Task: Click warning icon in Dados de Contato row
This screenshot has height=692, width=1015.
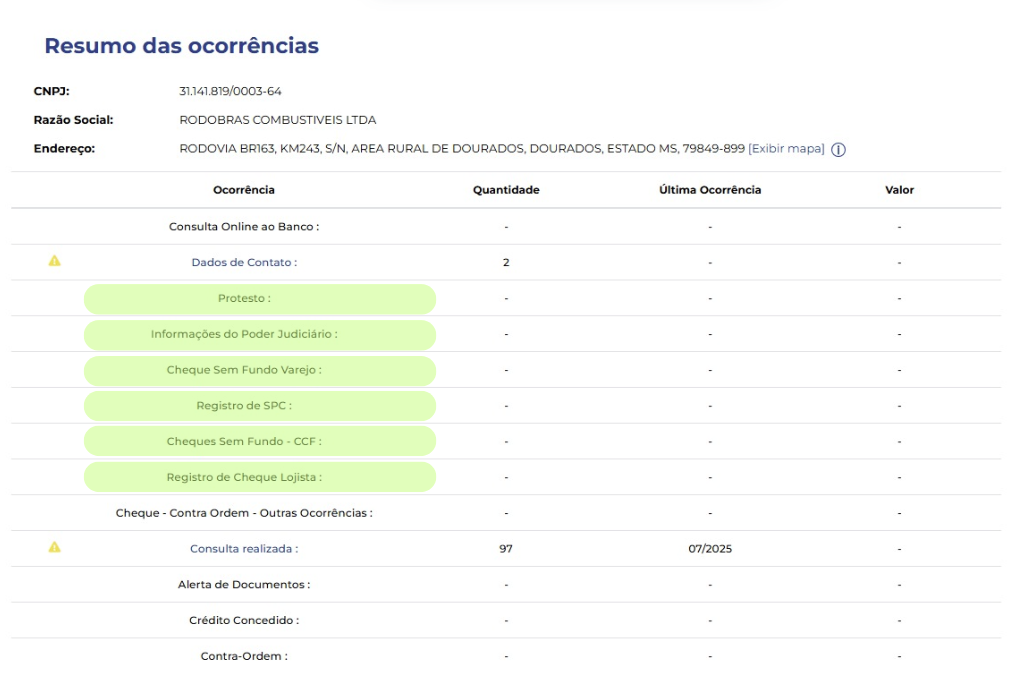Action: pos(54,261)
